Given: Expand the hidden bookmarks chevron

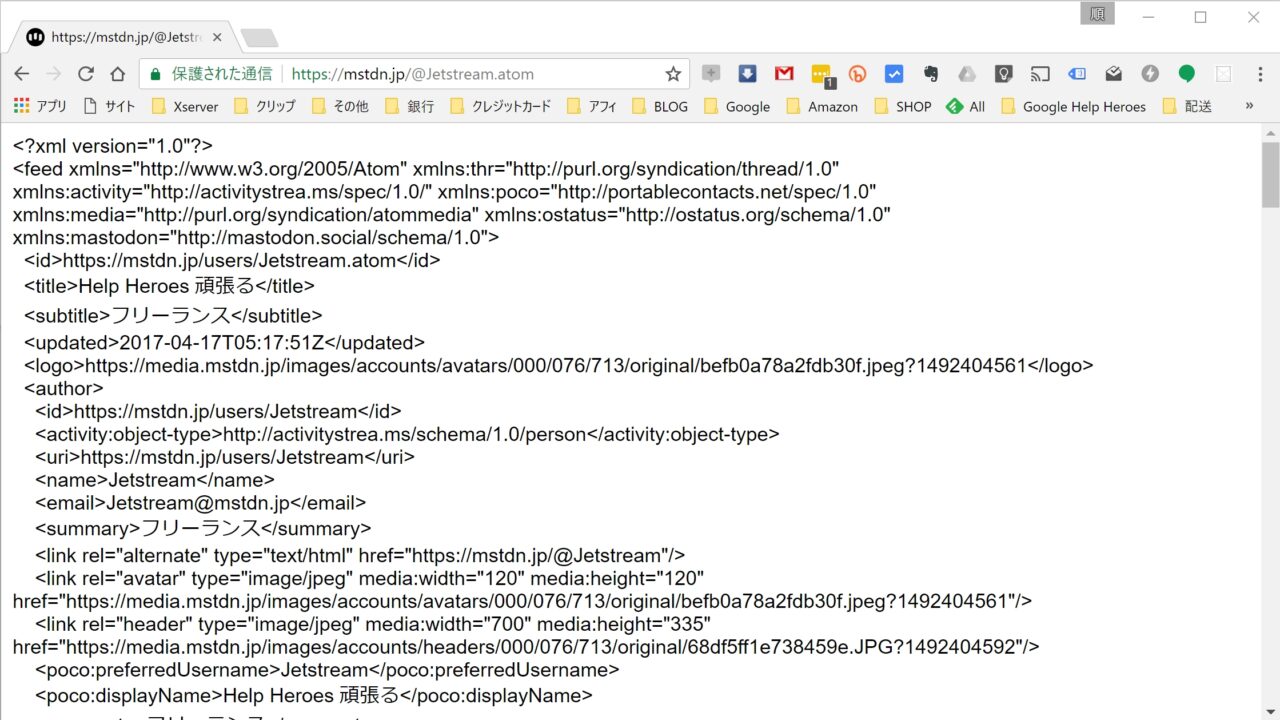Looking at the screenshot, I should click(1249, 106).
